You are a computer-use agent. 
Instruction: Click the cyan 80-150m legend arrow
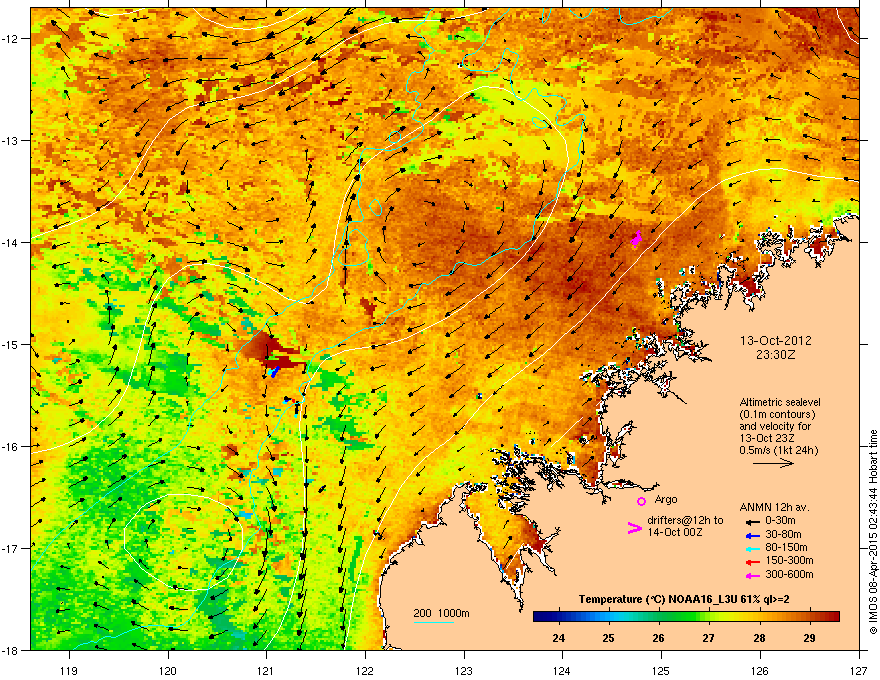pos(751,548)
